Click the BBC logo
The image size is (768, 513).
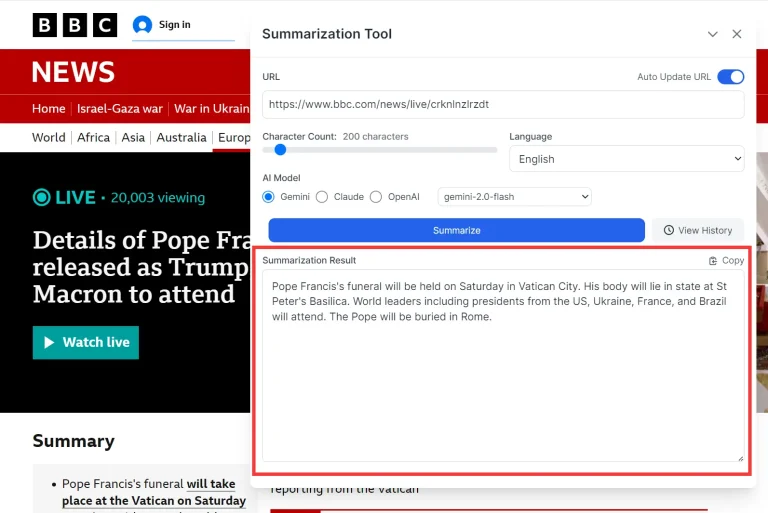75,25
